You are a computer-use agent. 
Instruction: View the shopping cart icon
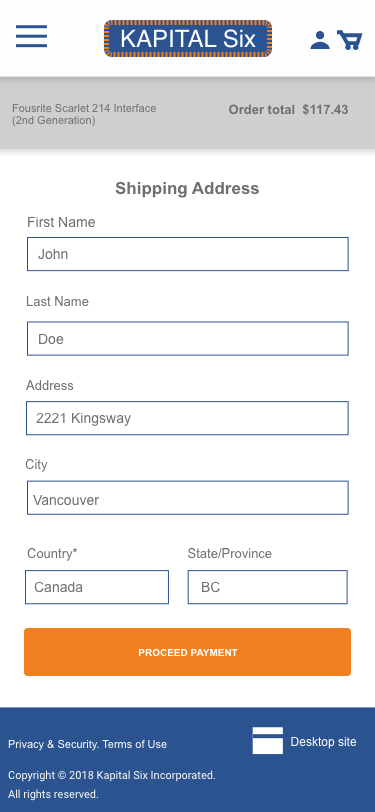tap(350, 40)
